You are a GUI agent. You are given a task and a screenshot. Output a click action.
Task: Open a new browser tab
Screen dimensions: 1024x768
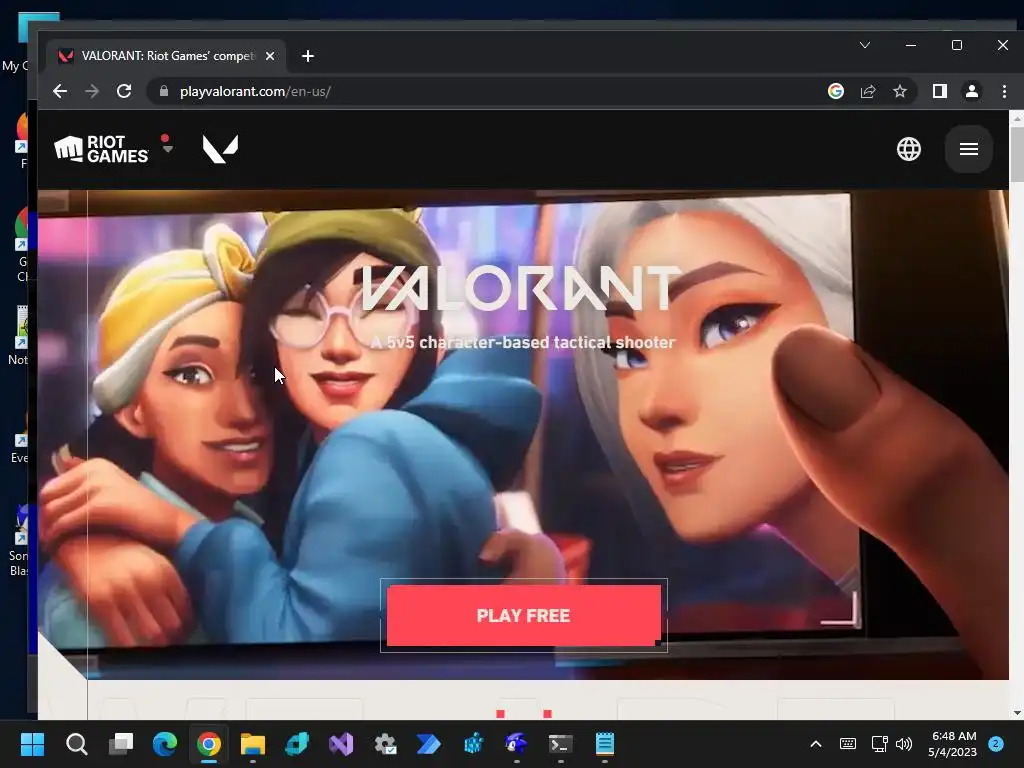tap(308, 56)
